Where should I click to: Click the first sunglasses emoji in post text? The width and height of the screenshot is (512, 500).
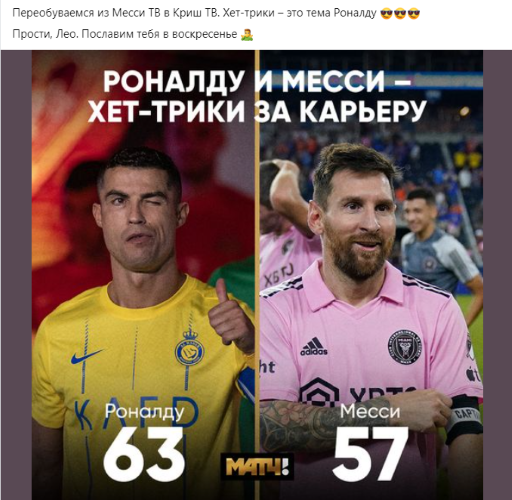(386, 14)
